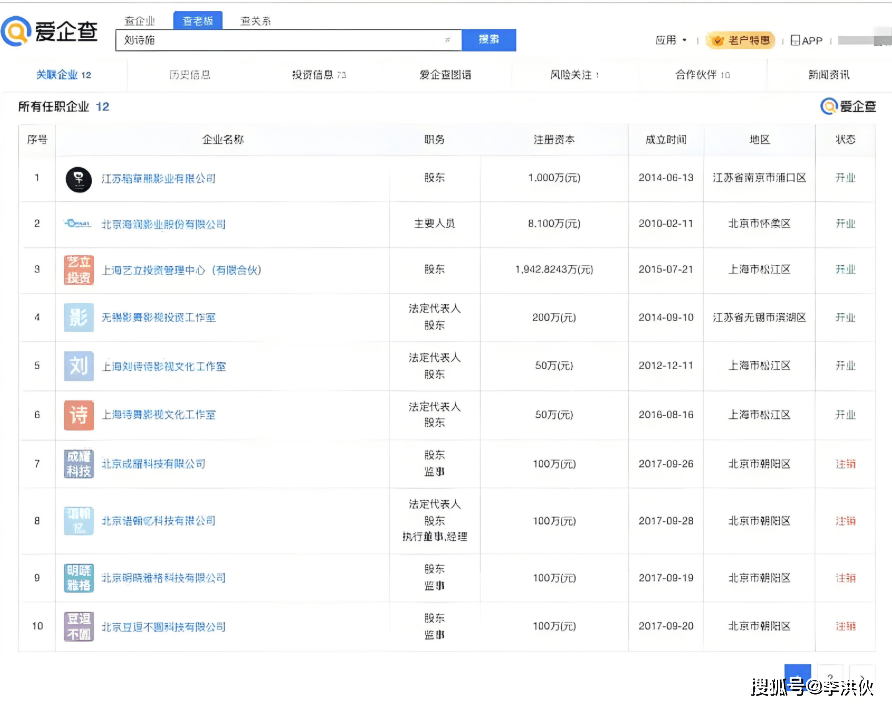Open 北京明晓雅格科技有限公司 link
The image size is (892, 706).
pyautogui.click(x=164, y=577)
